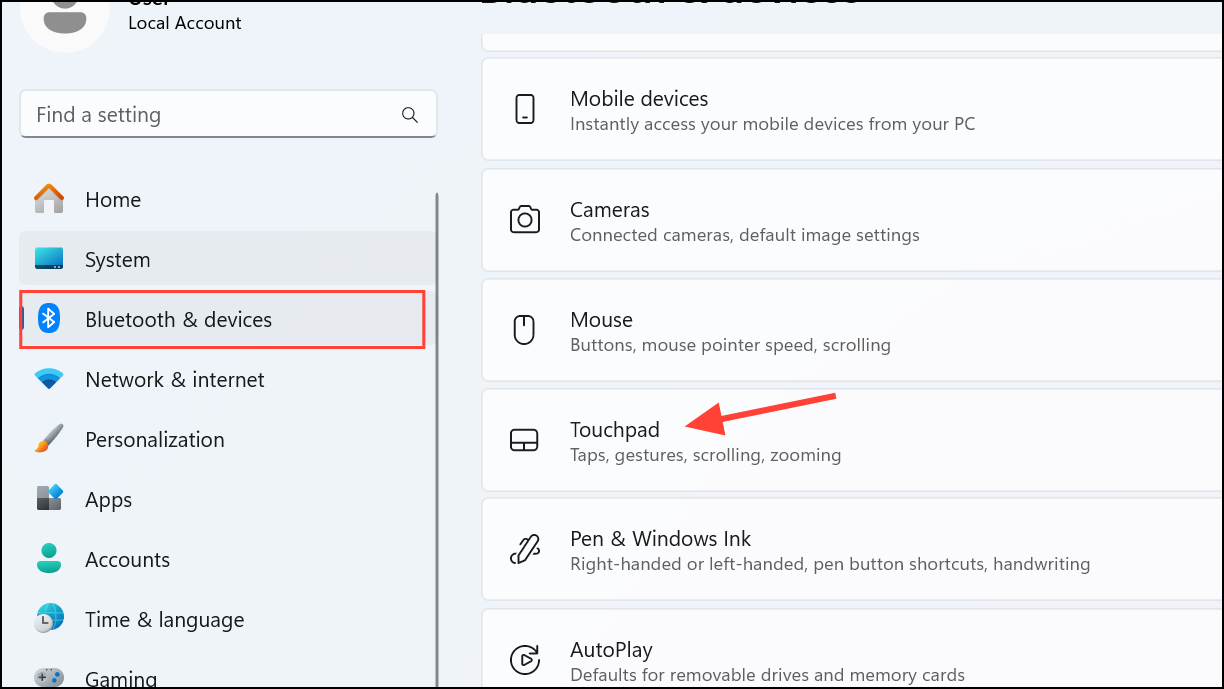
Task: Click the Find a setting search field
Action: [200, 114]
